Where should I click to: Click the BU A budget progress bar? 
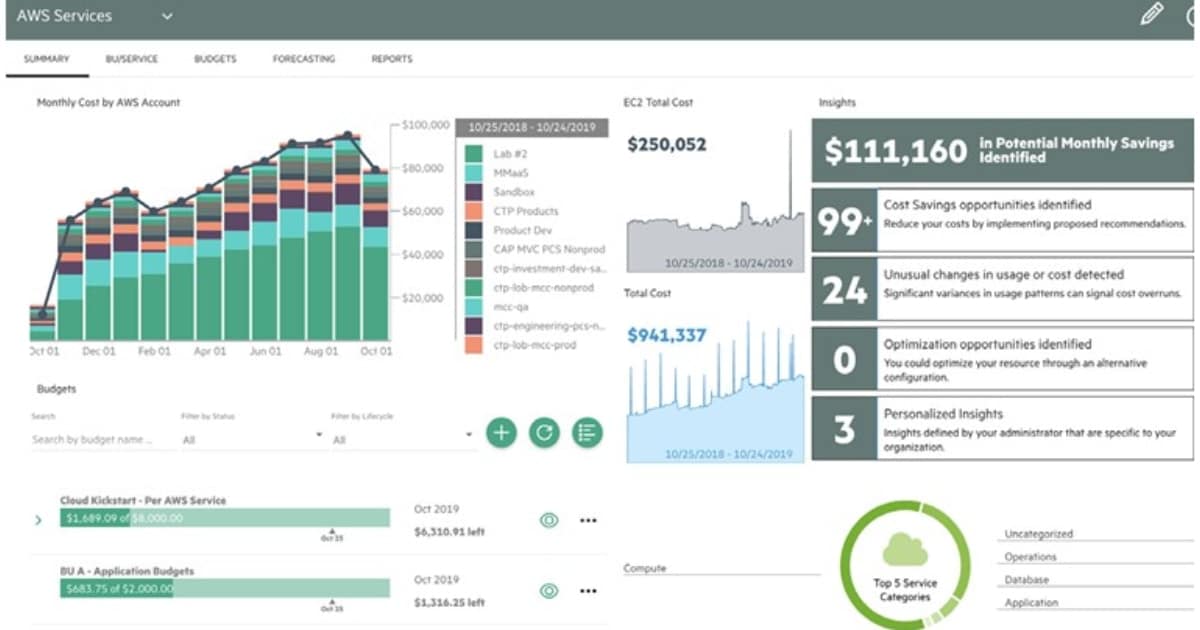(x=225, y=589)
